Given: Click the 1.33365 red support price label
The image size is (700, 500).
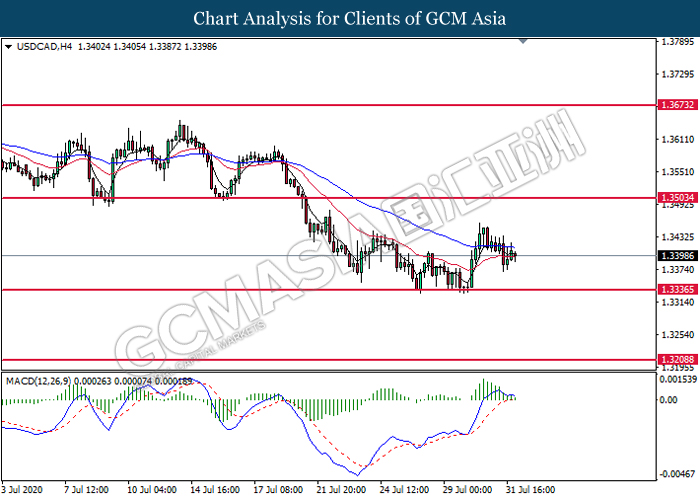Looking at the screenshot, I should click(x=677, y=290).
